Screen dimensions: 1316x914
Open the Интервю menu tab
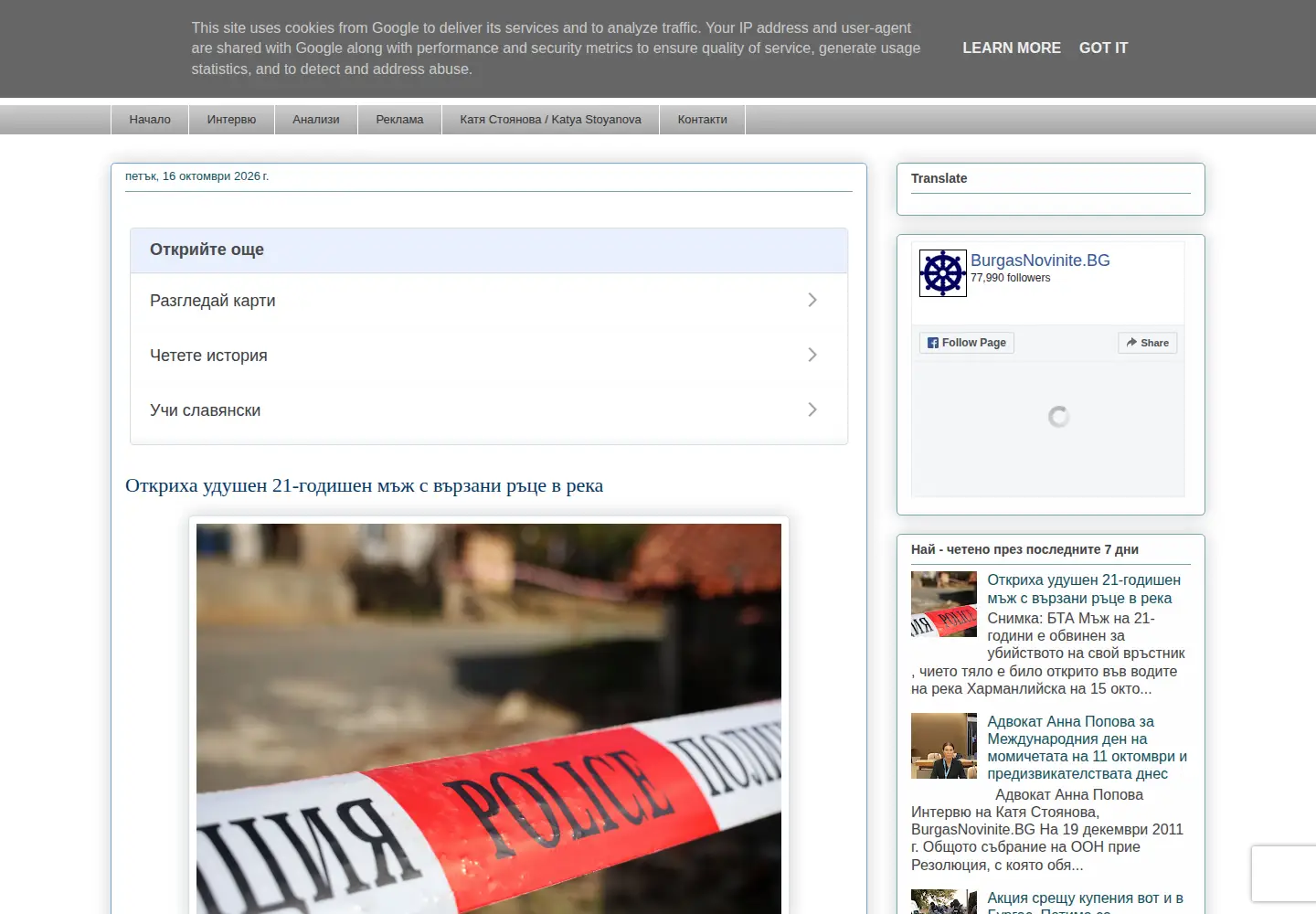[x=231, y=120]
